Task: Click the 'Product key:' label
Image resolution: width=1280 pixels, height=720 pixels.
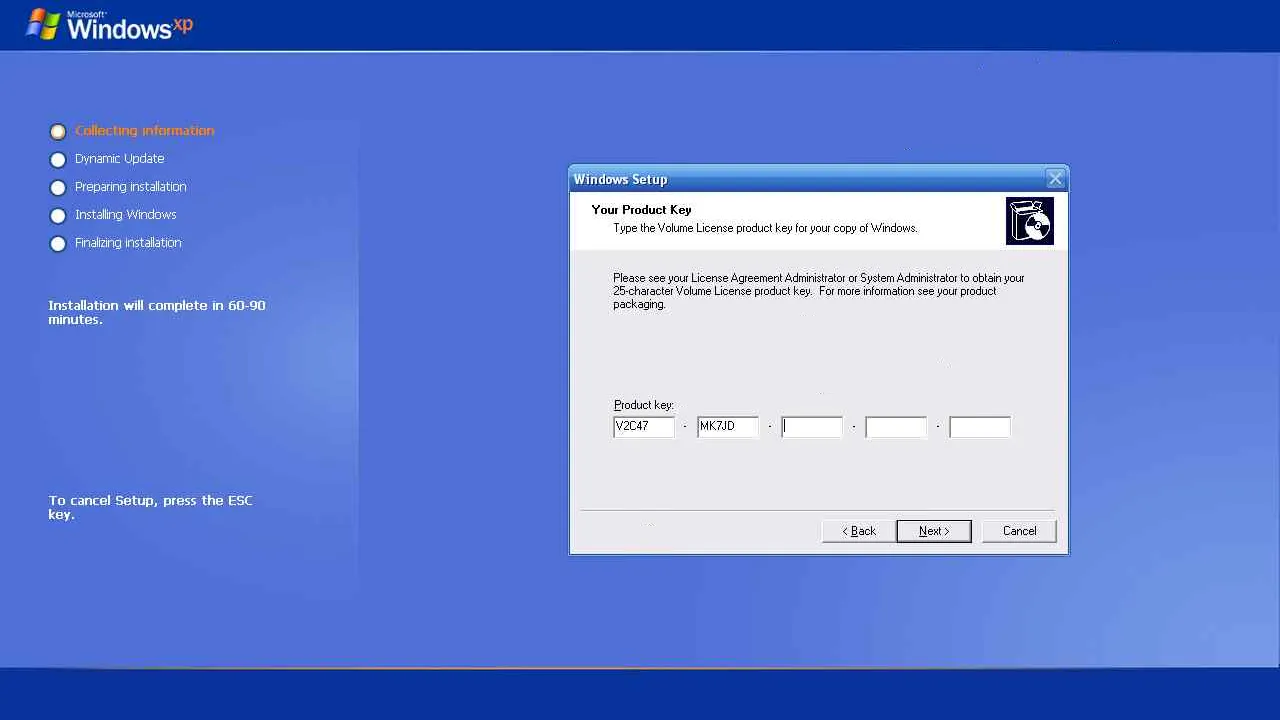Action: [644, 405]
